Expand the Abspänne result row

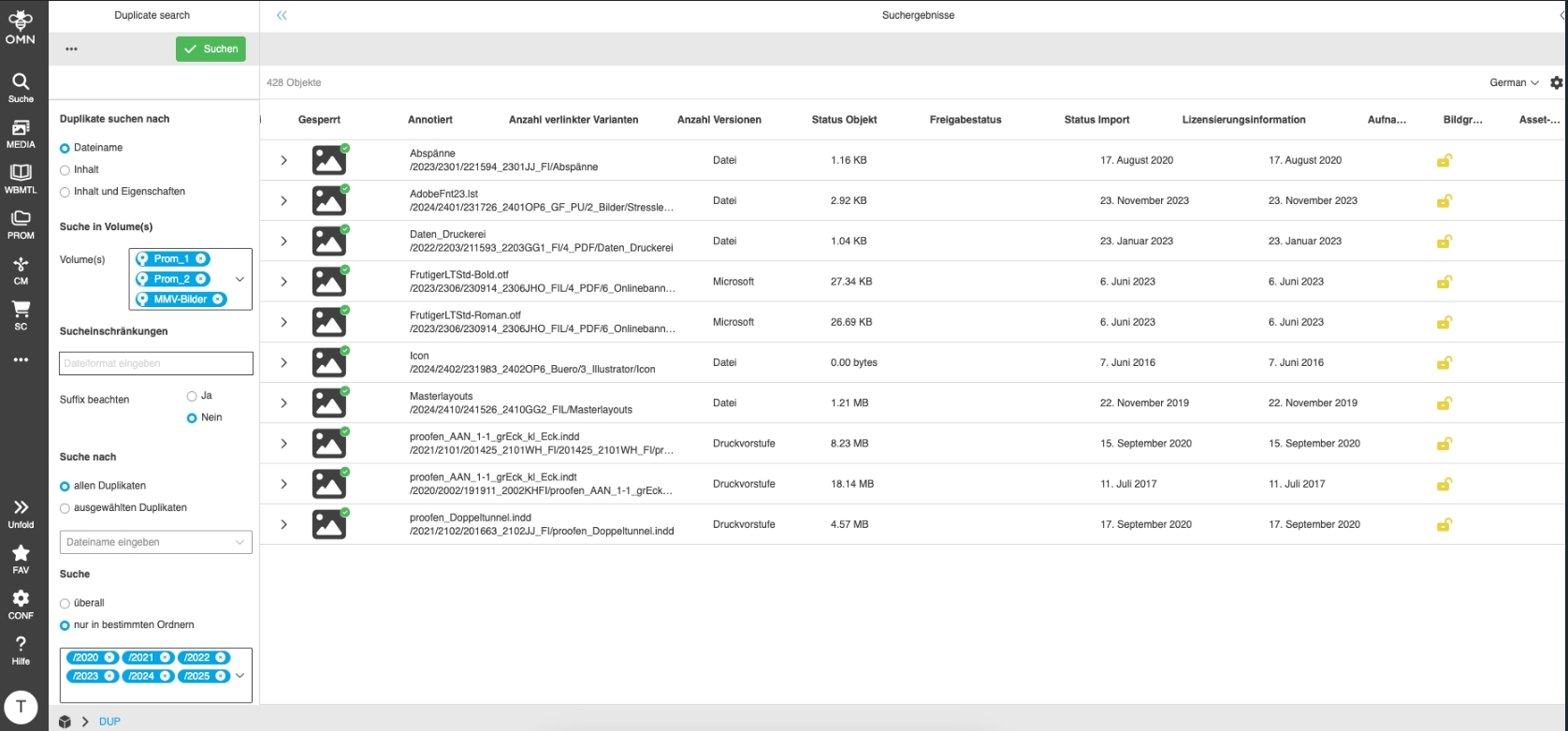[x=283, y=161]
